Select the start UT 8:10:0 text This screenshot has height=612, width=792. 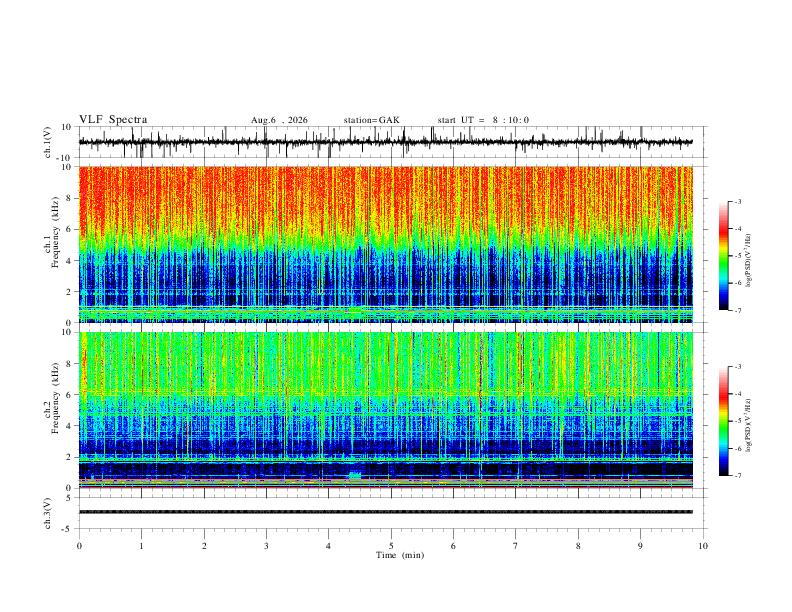483,120
